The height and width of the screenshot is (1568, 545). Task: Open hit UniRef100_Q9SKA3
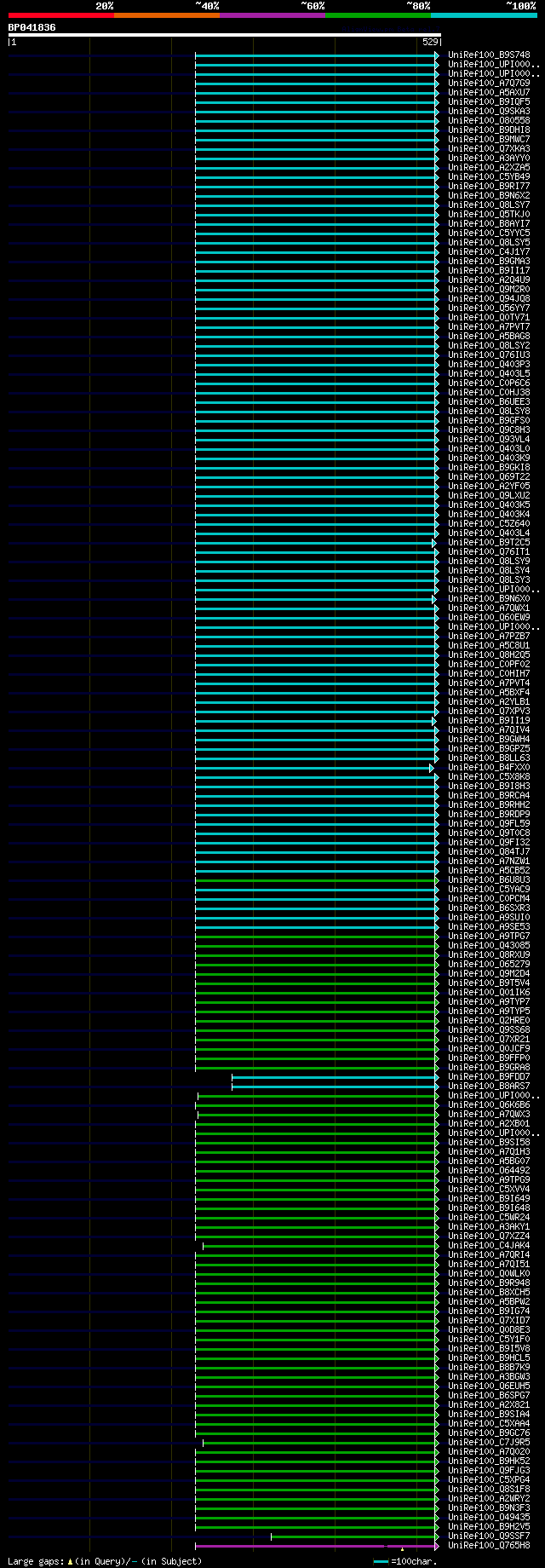pos(489,112)
